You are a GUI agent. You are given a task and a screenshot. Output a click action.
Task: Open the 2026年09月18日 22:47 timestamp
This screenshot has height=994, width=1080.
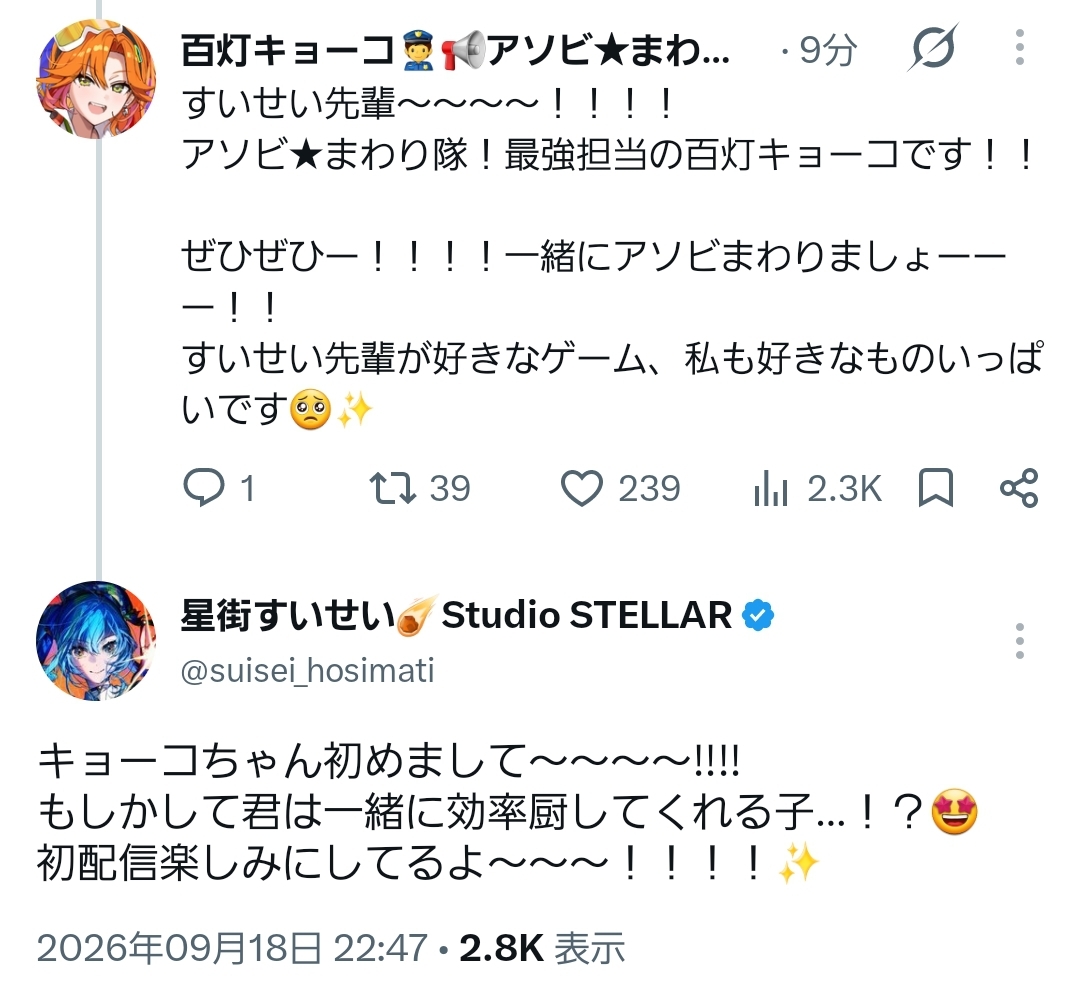click(232, 948)
